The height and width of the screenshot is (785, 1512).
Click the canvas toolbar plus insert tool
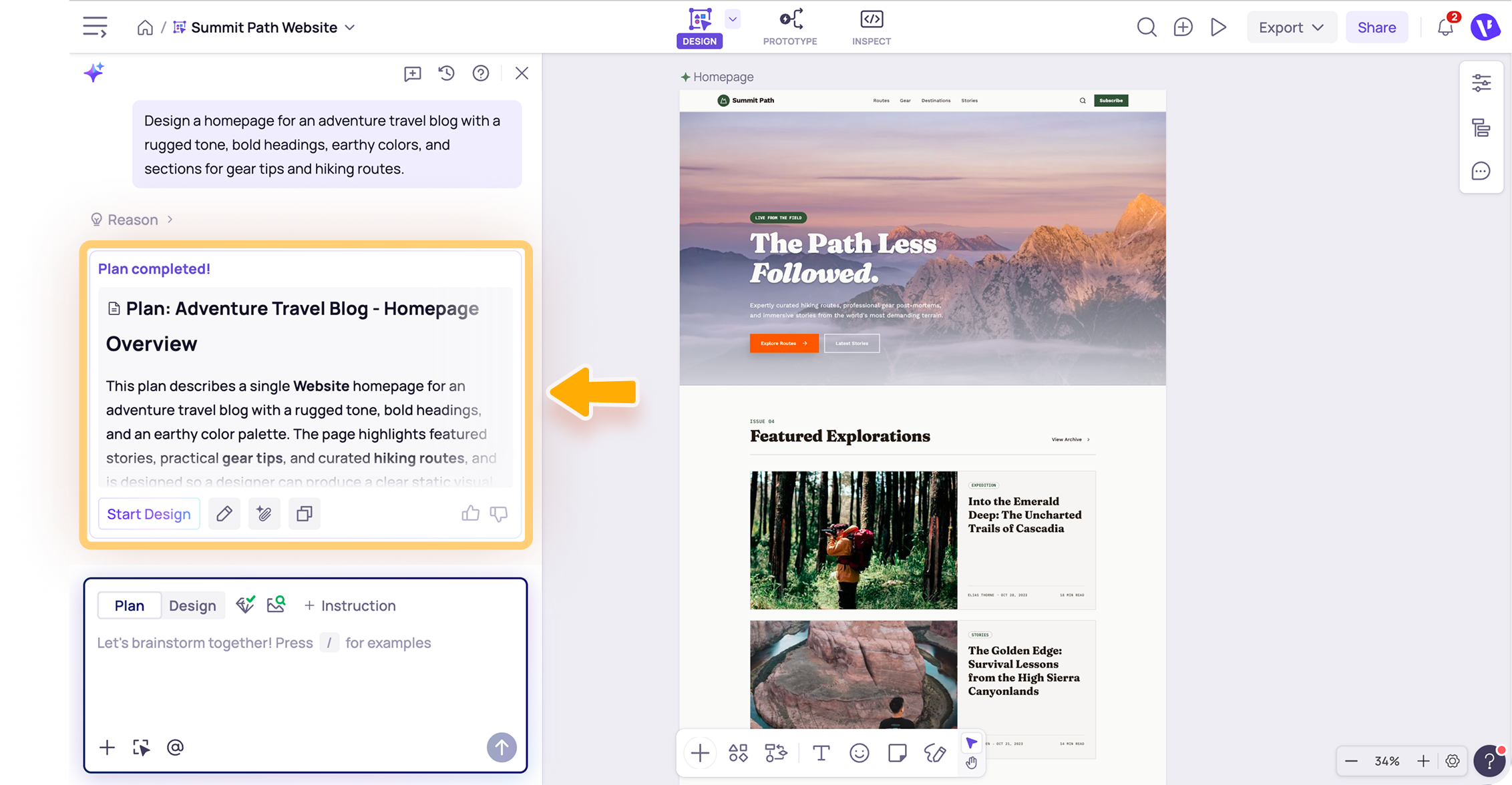[x=700, y=754]
